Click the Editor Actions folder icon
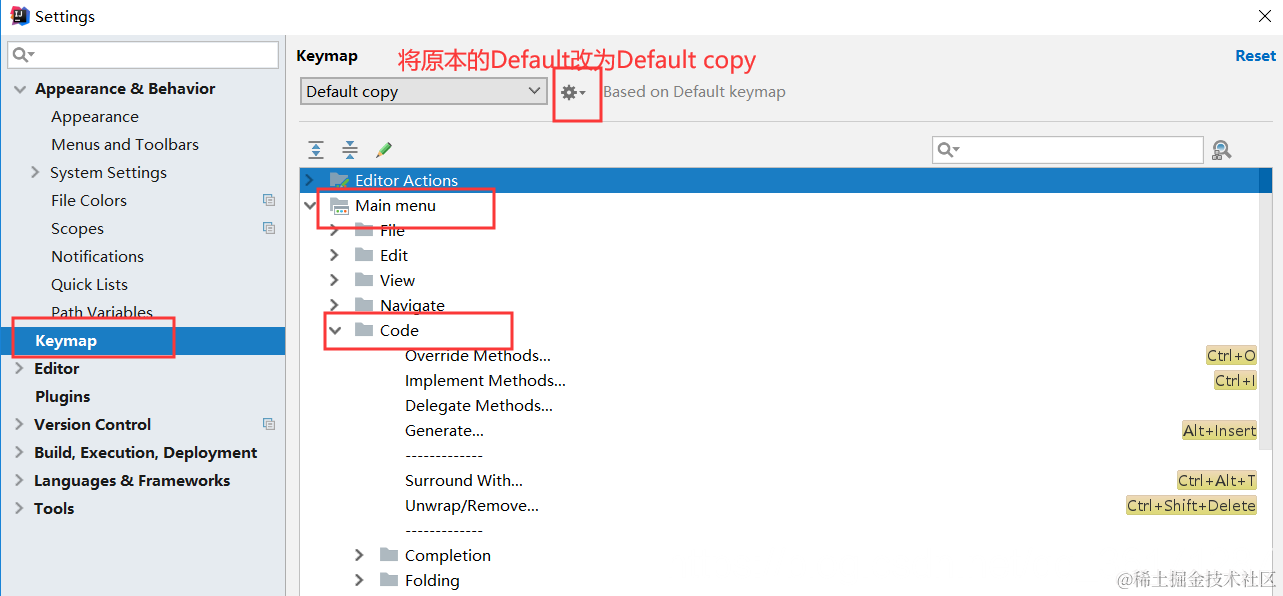The height and width of the screenshot is (596, 1283). tap(339, 180)
